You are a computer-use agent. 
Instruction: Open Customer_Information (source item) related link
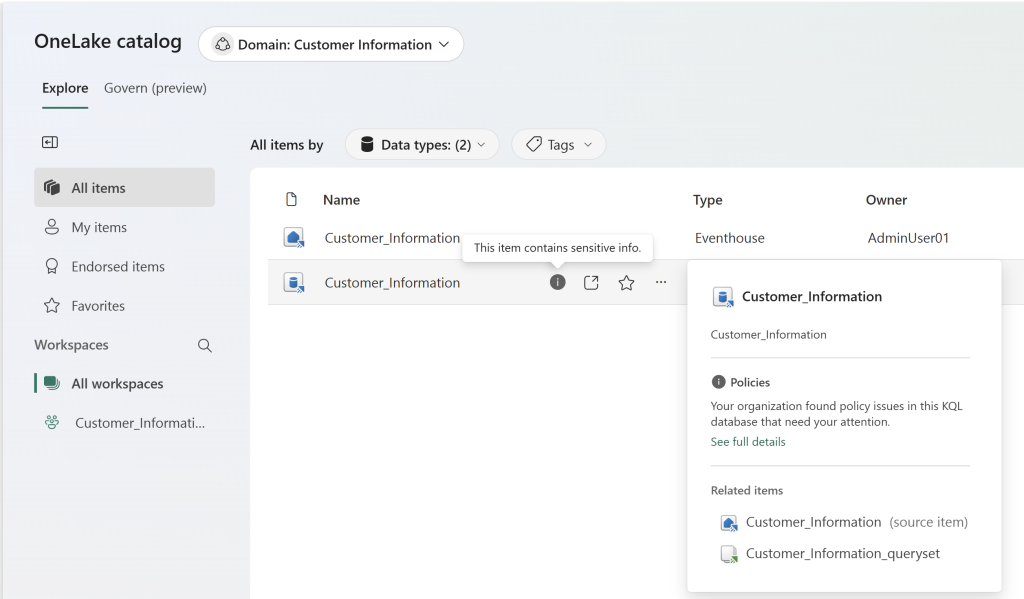857,522
